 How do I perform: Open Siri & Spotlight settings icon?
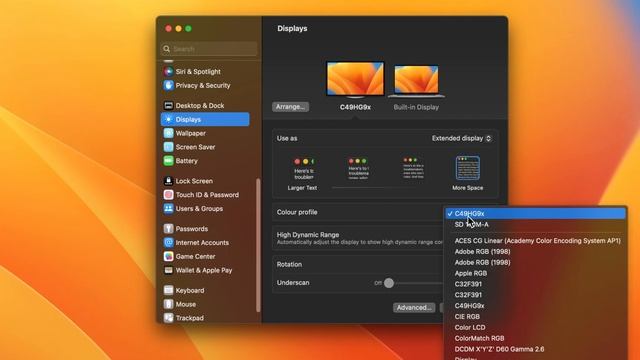(168, 71)
